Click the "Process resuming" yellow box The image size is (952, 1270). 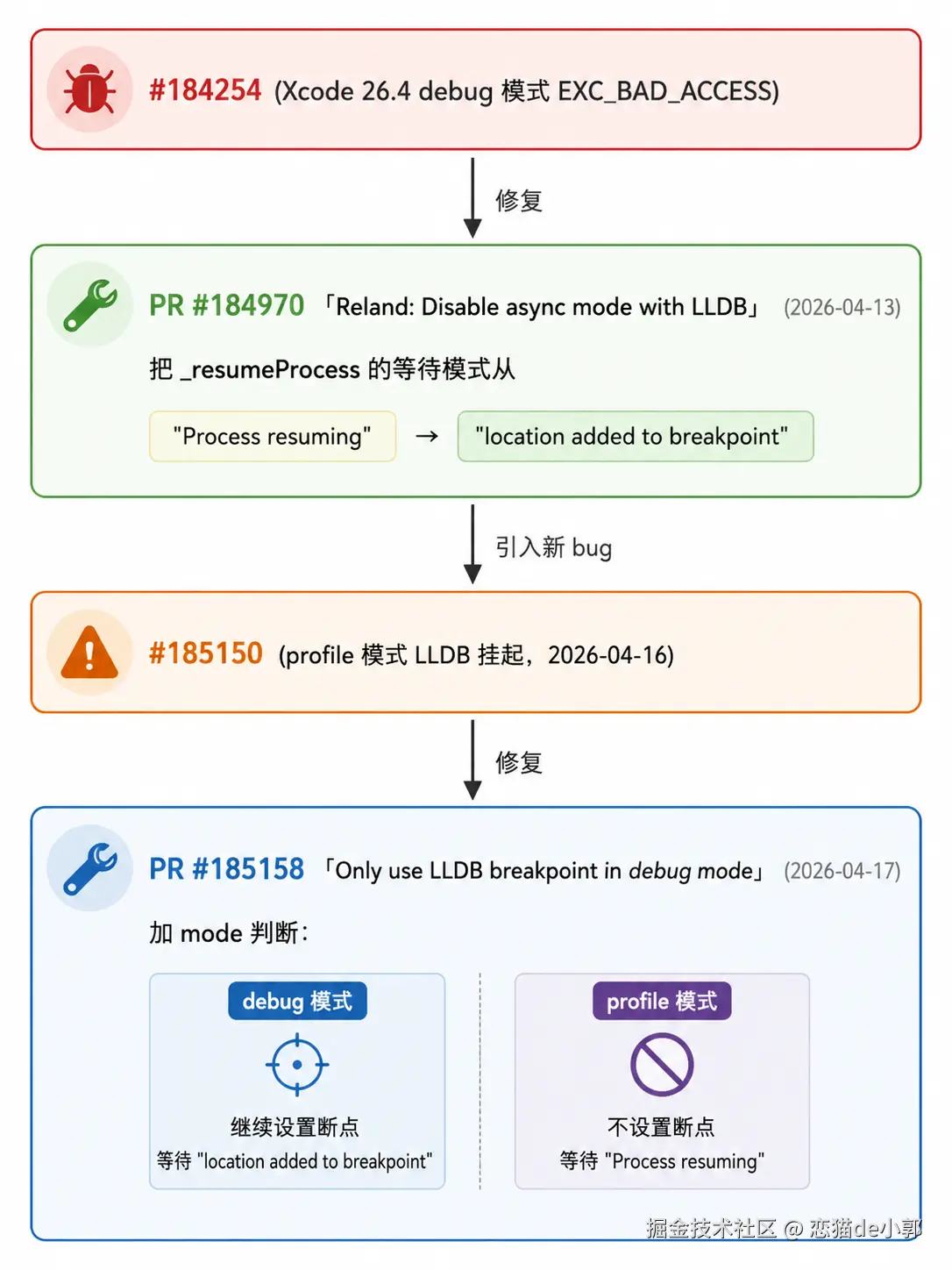273,436
